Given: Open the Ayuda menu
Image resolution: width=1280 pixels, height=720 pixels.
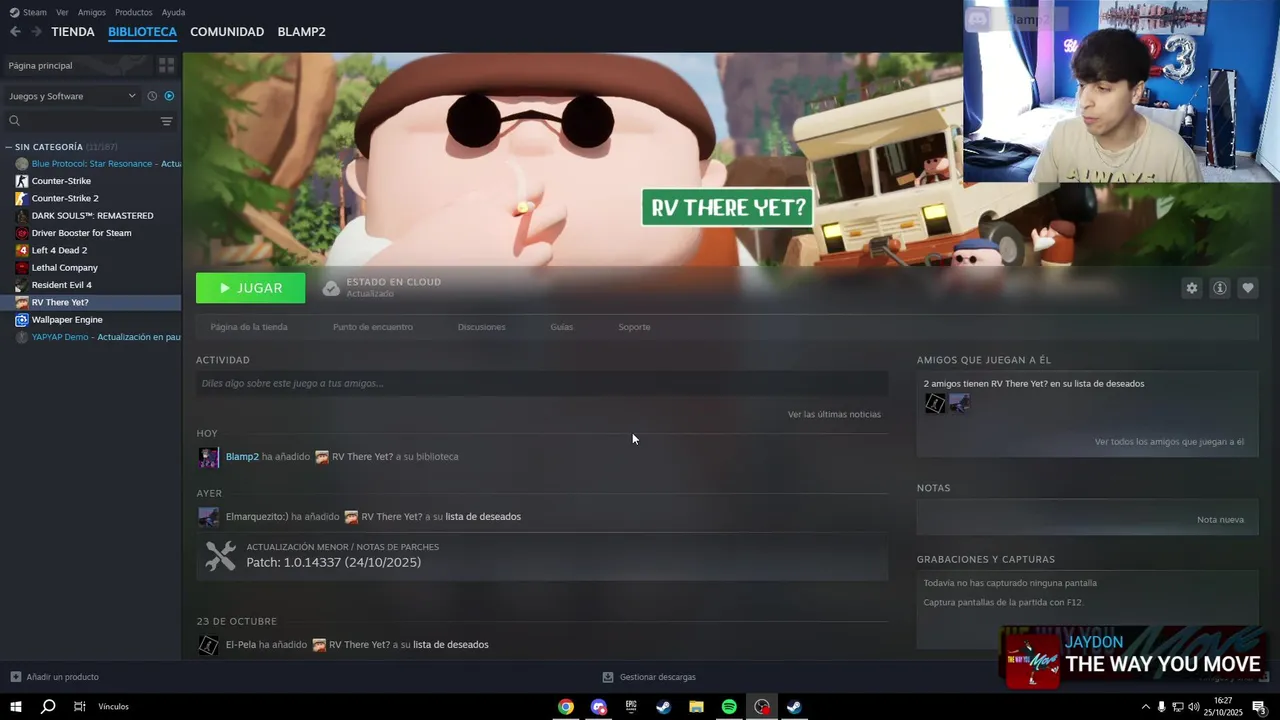Looking at the screenshot, I should click(173, 12).
